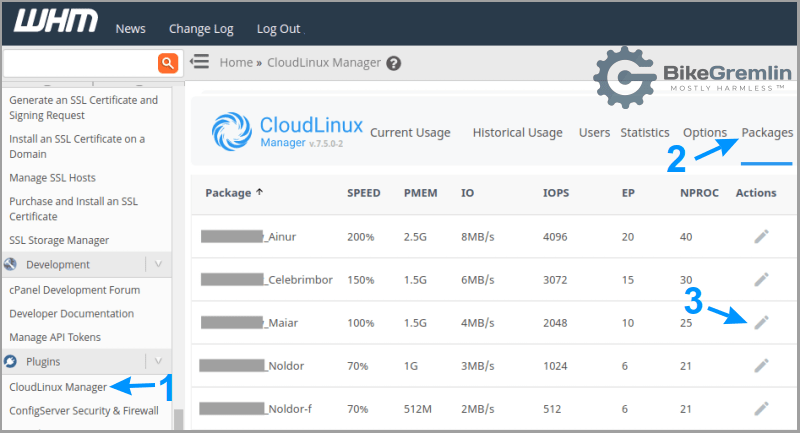Image resolution: width=800 pixels, height=433 pixels.
Task: Click the sidebar vertical scrollbar
Action: pos(178,420)
